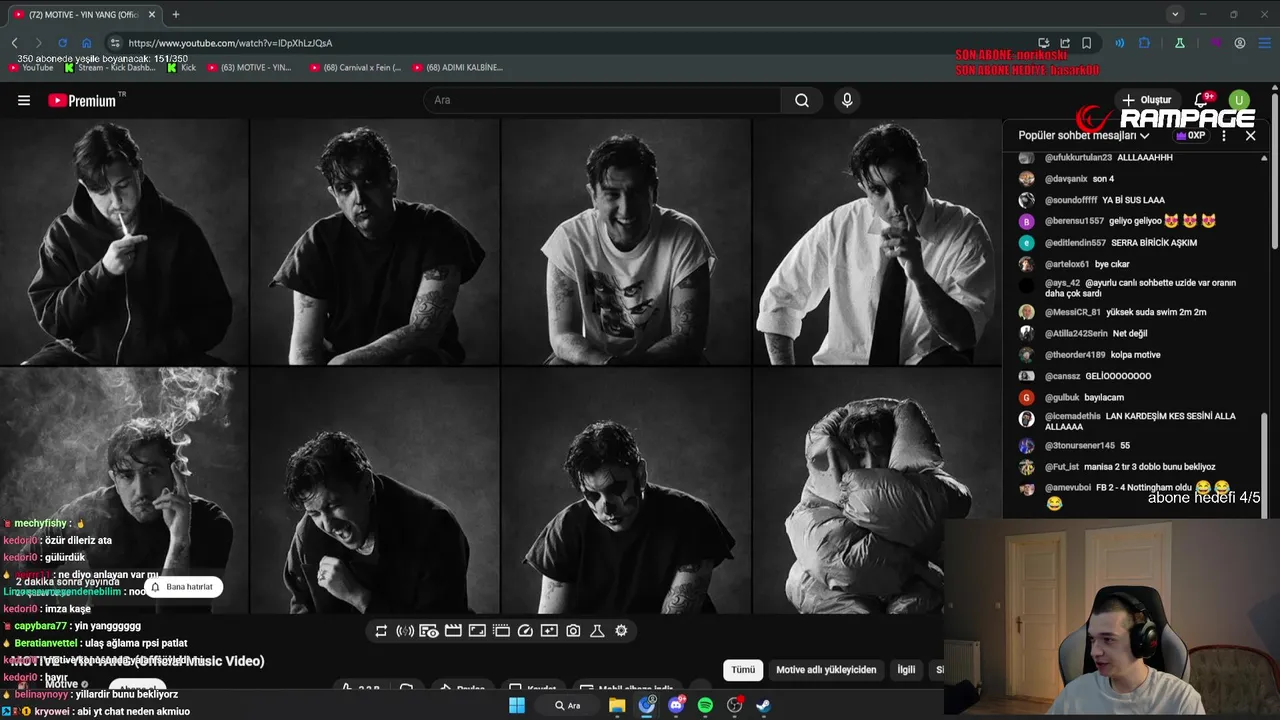Open the (68) ADIMI KALBİNE bookmark
The height and width of the screenshot is (720, 1280).
458,68
